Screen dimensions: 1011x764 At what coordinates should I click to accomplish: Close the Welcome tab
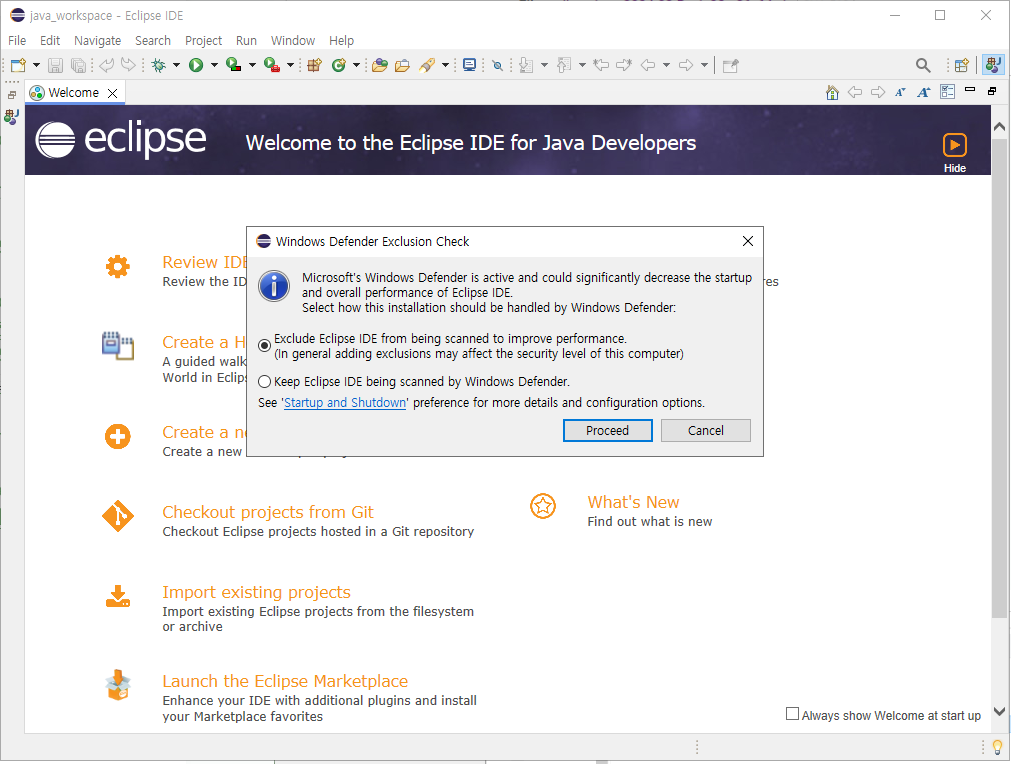[113, 93]
